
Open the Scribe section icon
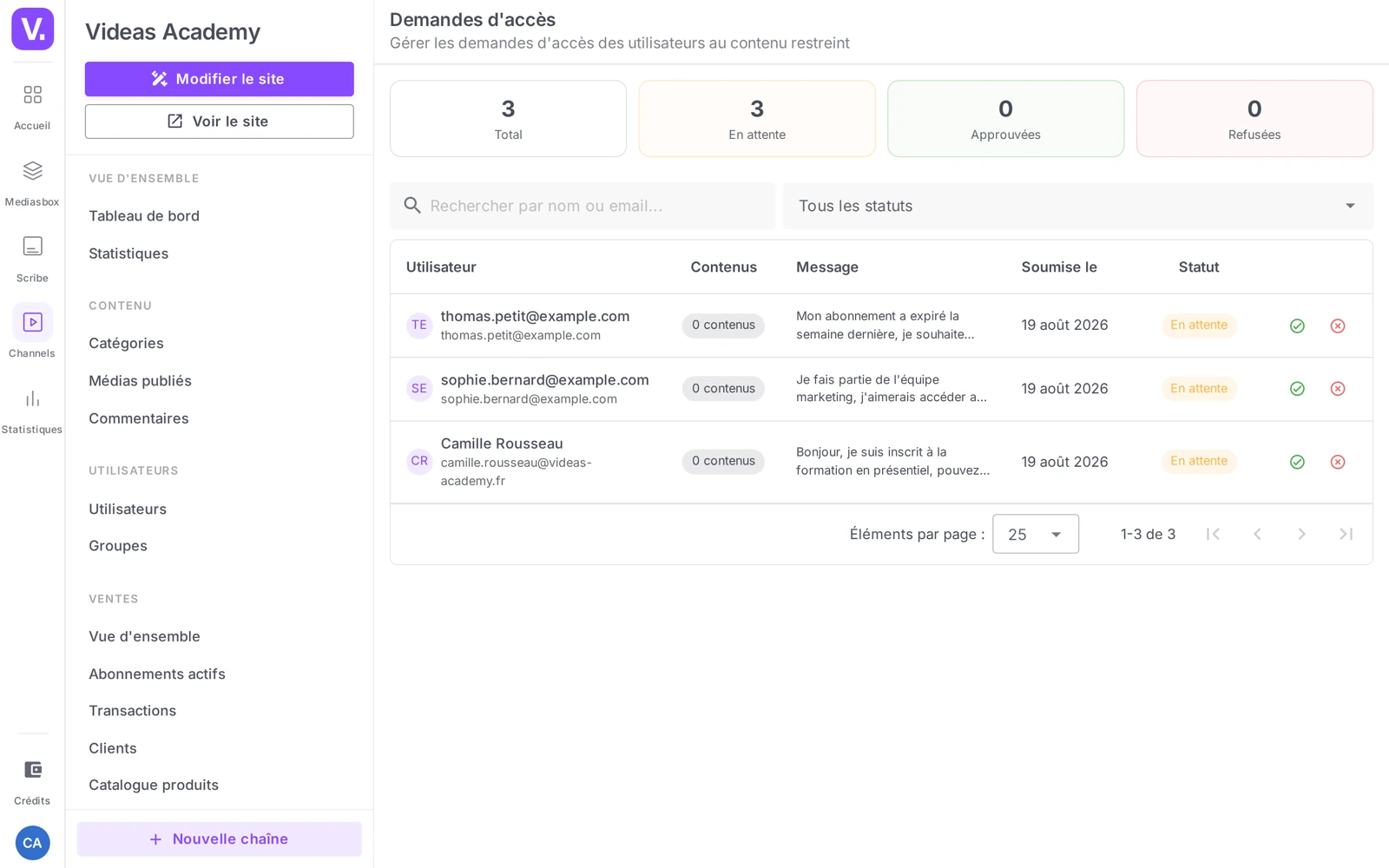tap(32, 259)
